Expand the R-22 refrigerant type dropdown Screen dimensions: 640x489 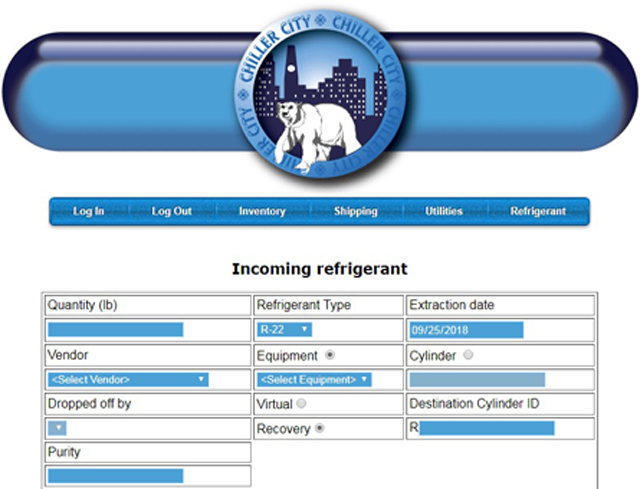point(284,329)
